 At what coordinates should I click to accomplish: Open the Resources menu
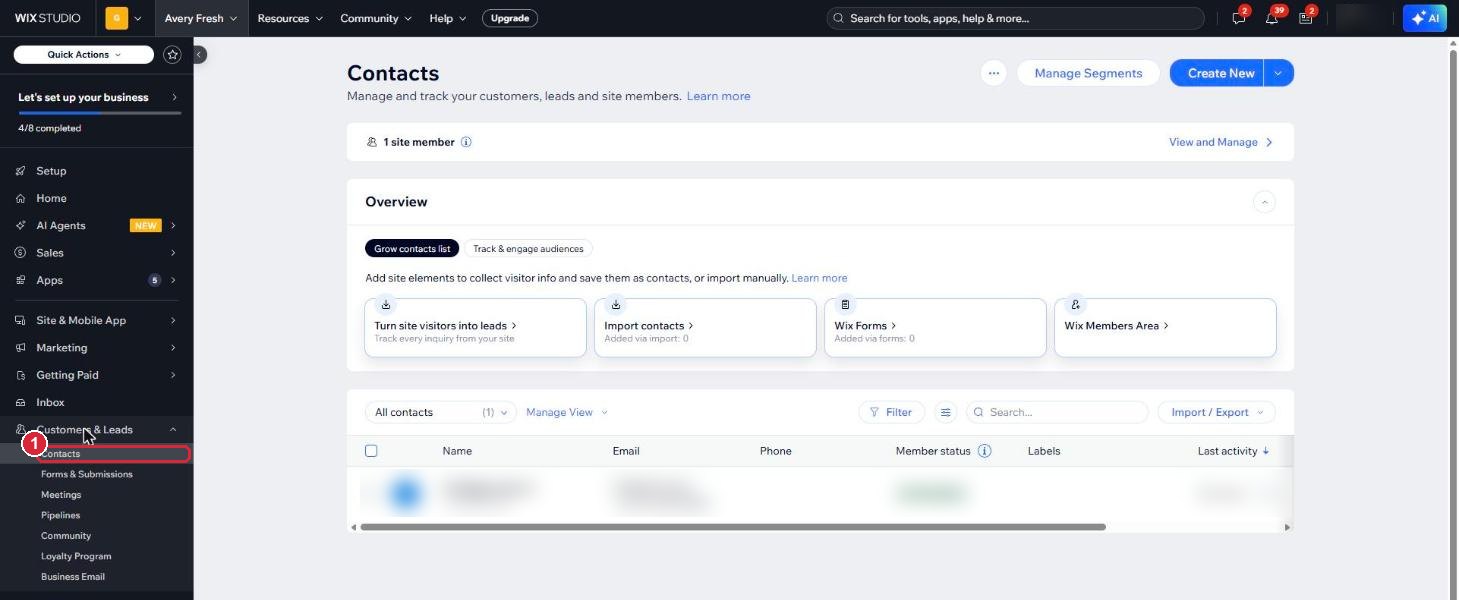coord(290,18)
